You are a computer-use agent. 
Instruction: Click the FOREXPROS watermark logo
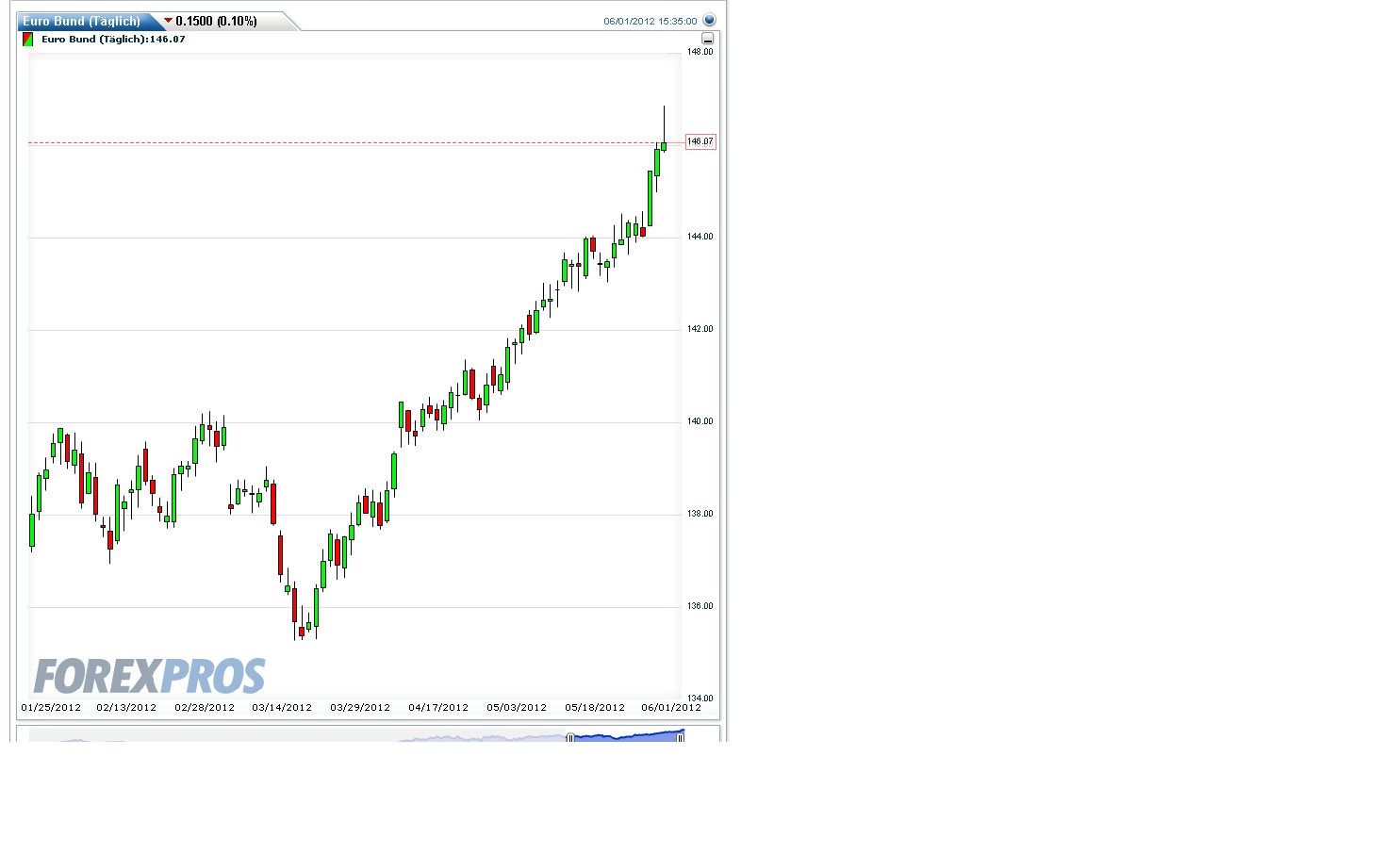(148, 675)
